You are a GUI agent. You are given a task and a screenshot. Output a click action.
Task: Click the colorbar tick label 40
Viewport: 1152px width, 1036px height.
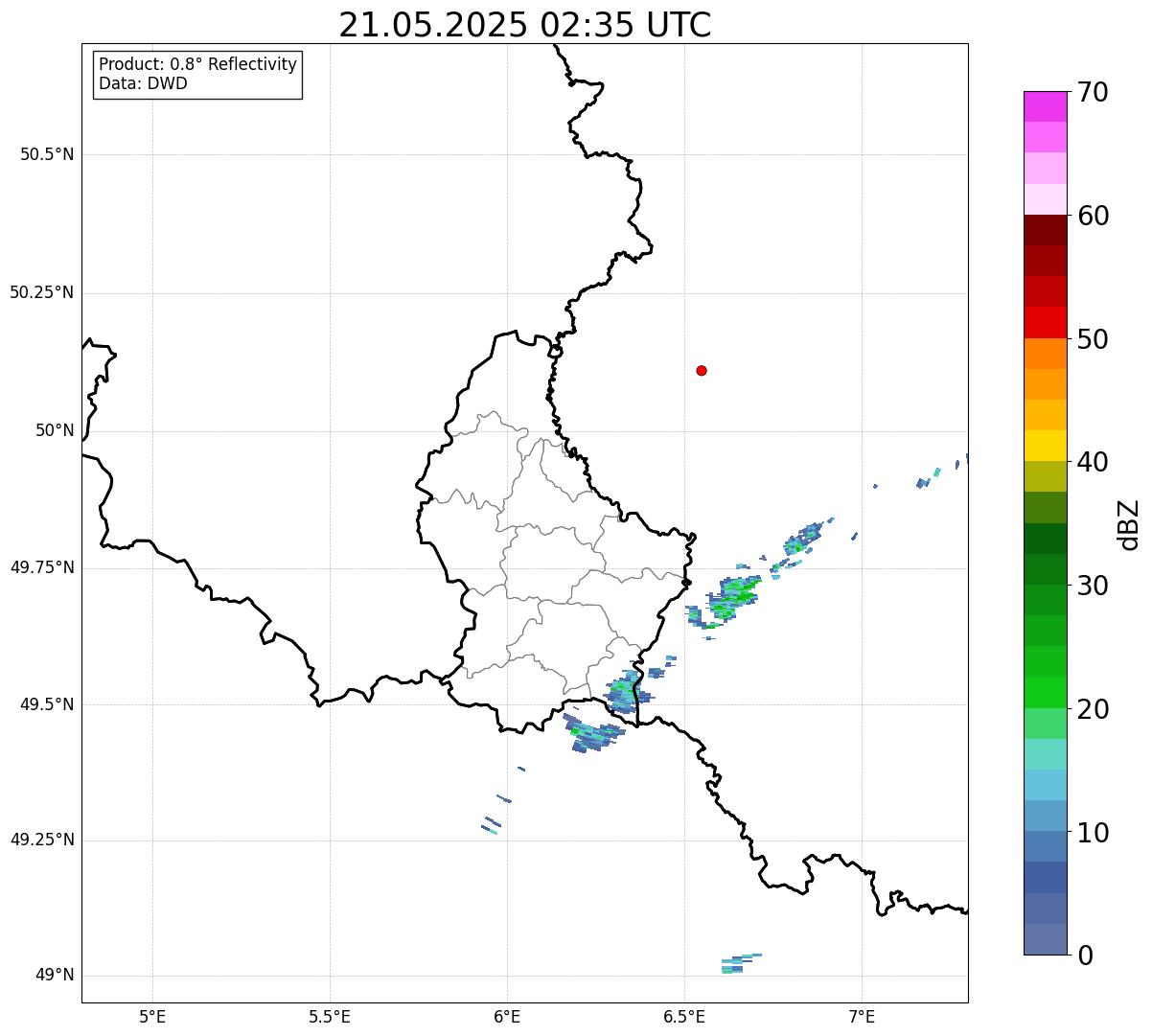click(x=1093, y=462)
